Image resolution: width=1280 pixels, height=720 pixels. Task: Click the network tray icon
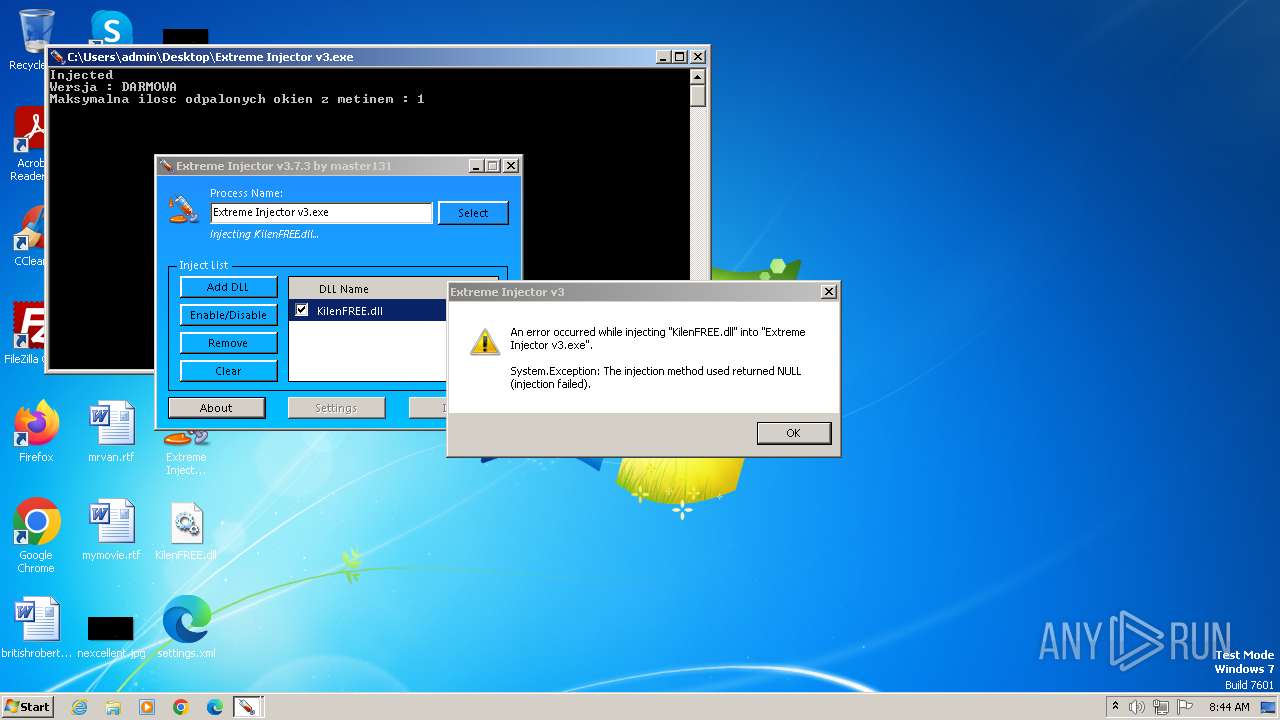[x=1160, y=707]
